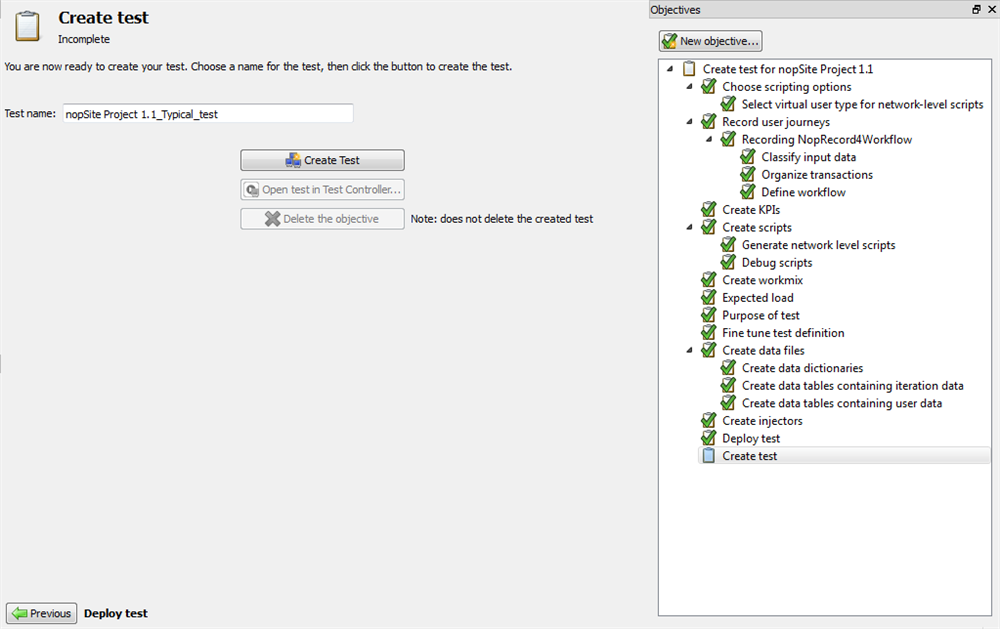The width and height of the screenshot is (1000, 629).
Task: Click the New objective button
Action: pyautogui.click(x=711, y=41)
